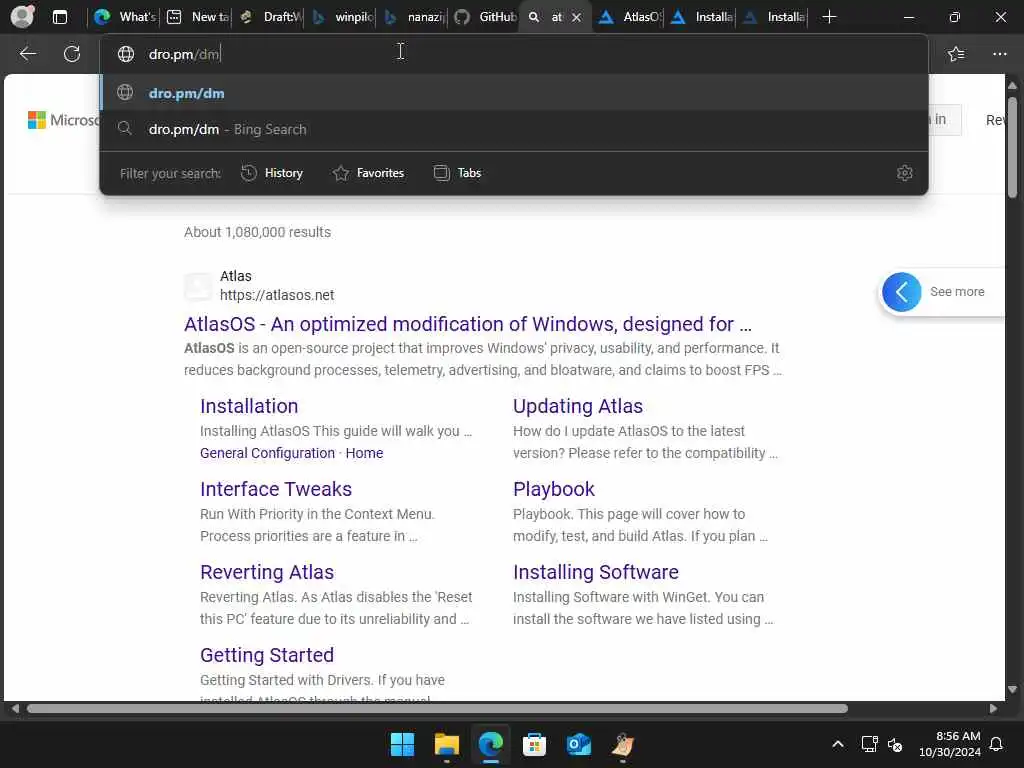Open Microsoft Store from taskbar
The width and height of the screenshot is (1024, 768).
(534, 744)
